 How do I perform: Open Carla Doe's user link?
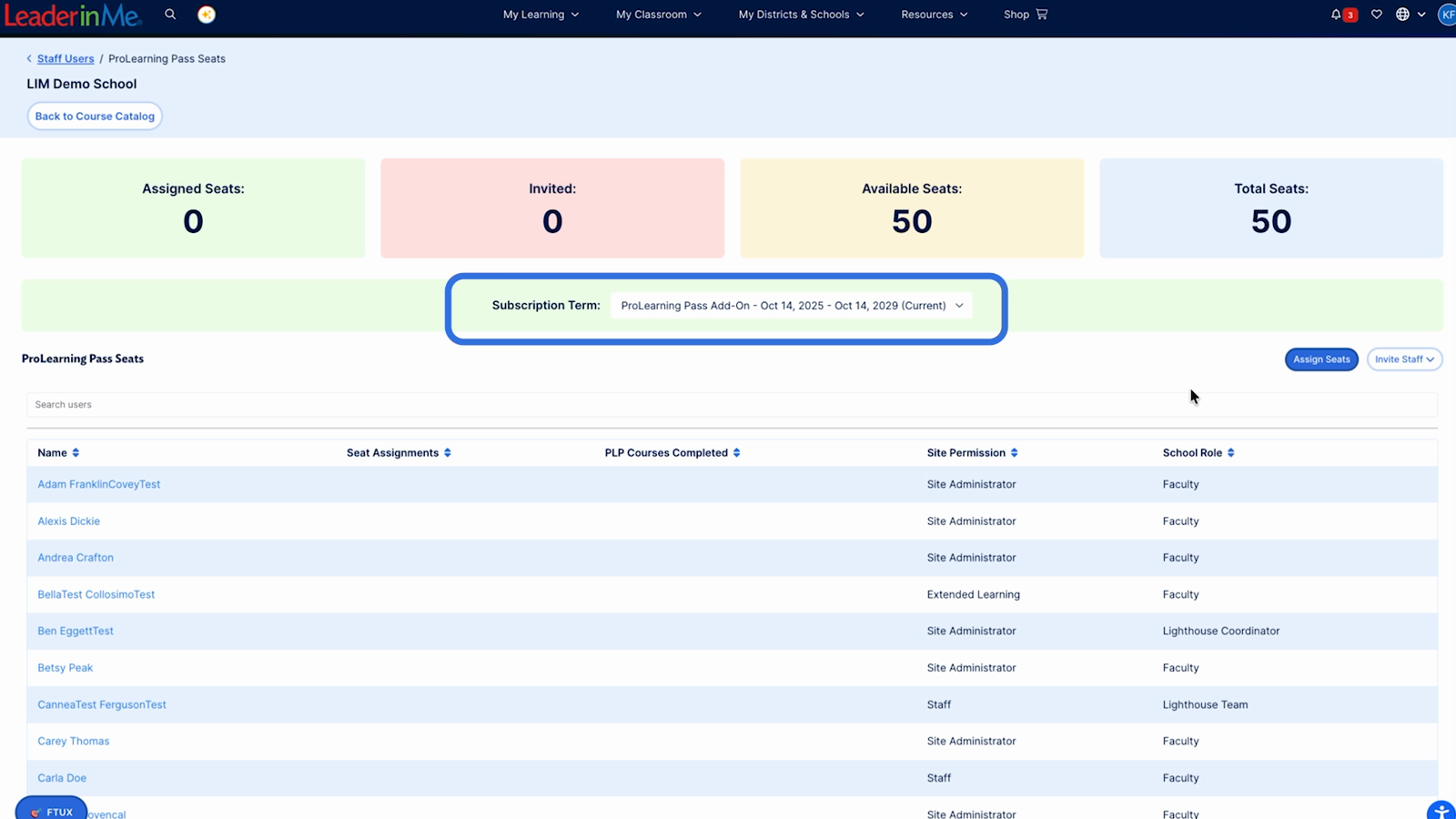coord(62,778)
